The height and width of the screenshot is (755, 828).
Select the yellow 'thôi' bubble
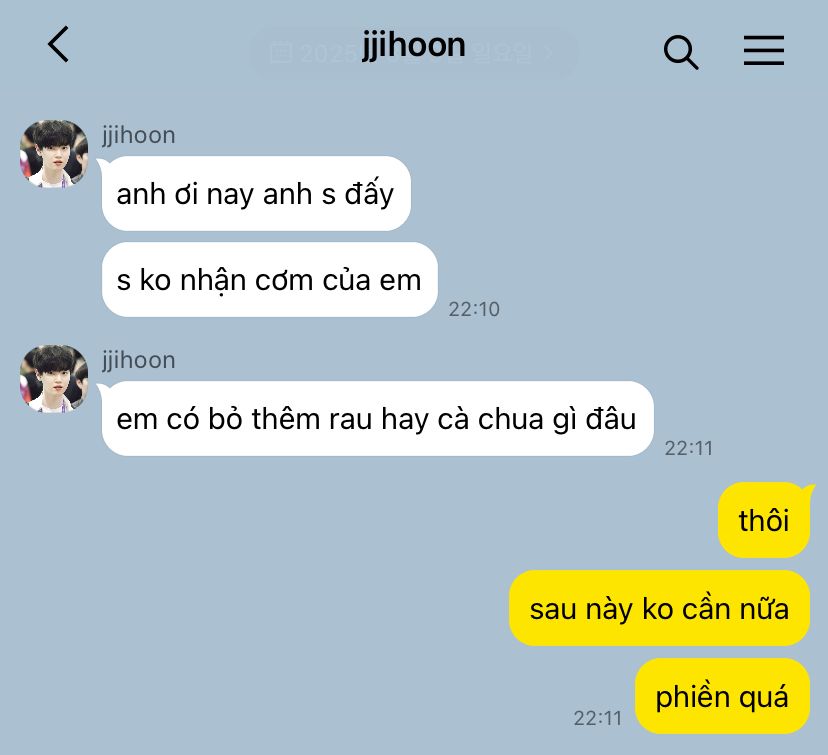[x=764, y=520]
